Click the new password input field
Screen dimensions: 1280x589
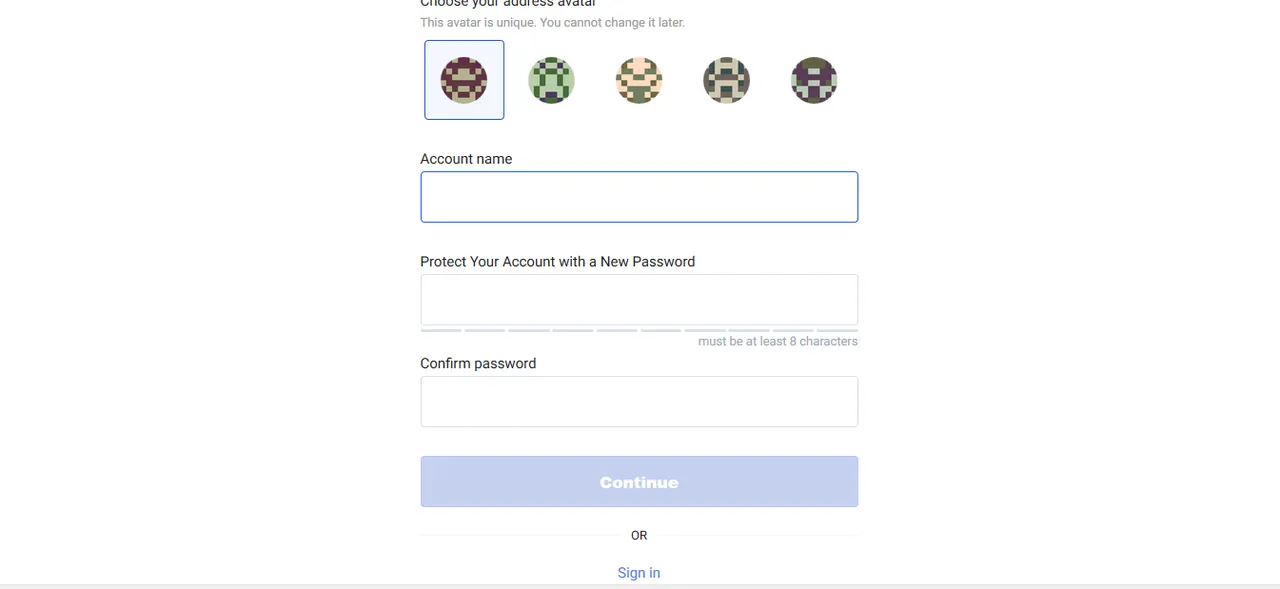(x=639, y=300)
